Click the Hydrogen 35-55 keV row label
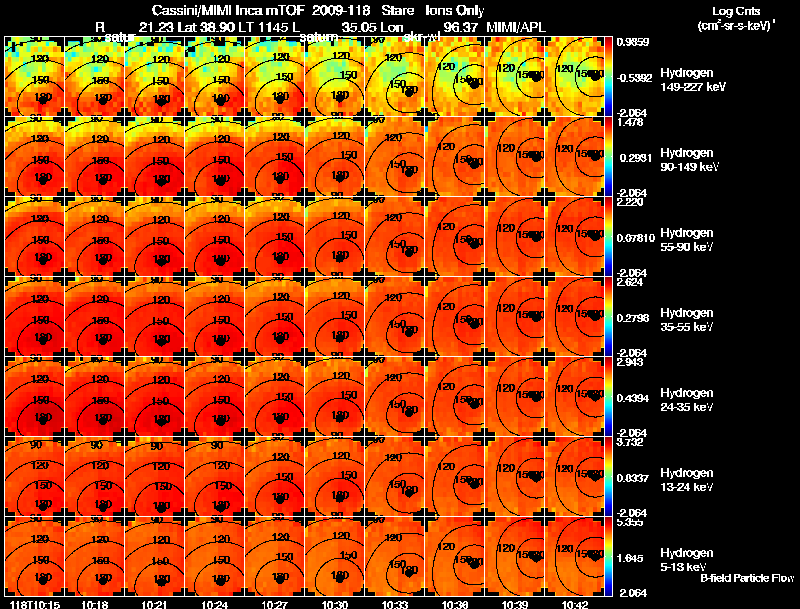800x609 pixels. pyautogui.click(x=687, y=320)
